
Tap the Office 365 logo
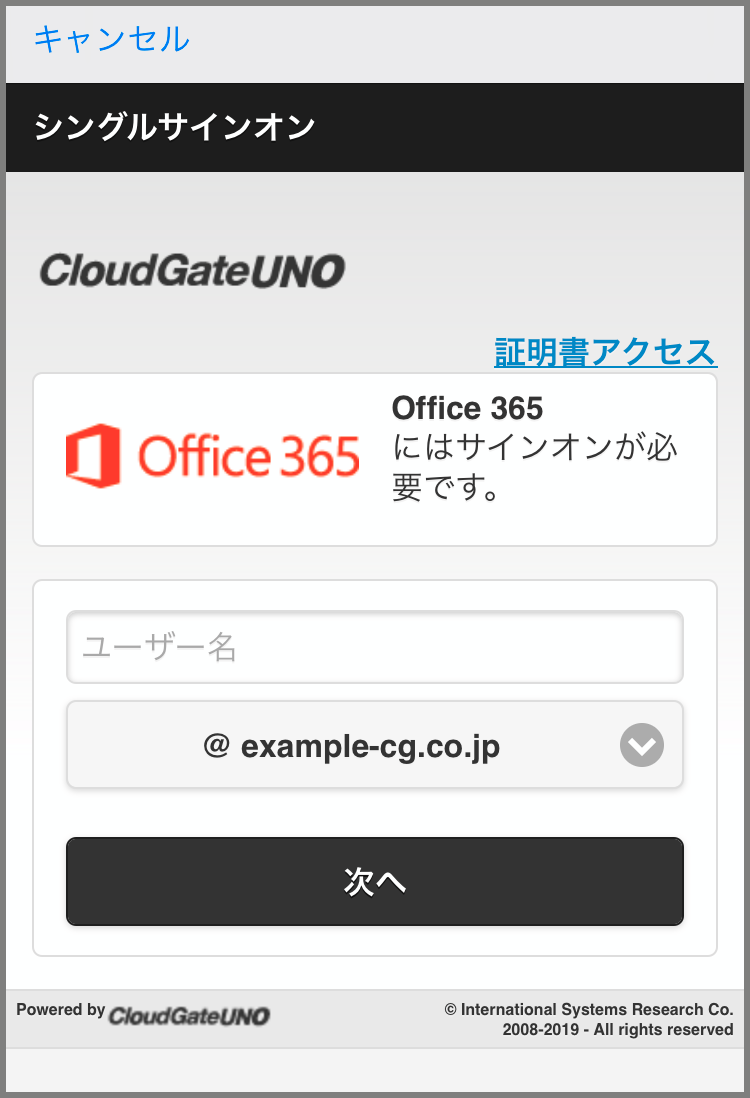tap(215, 455)
